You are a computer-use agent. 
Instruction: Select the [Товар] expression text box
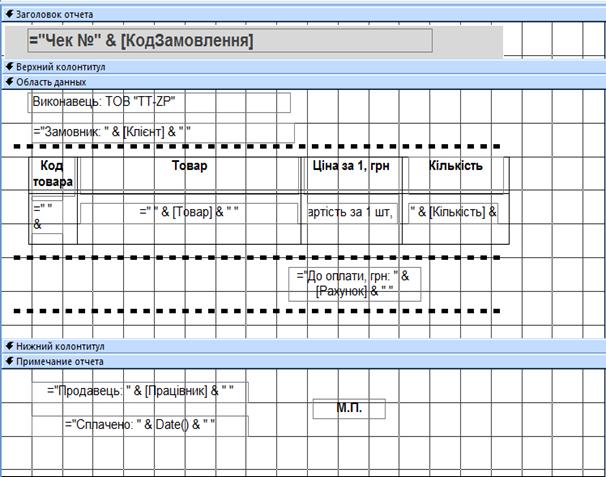[189, 213]
